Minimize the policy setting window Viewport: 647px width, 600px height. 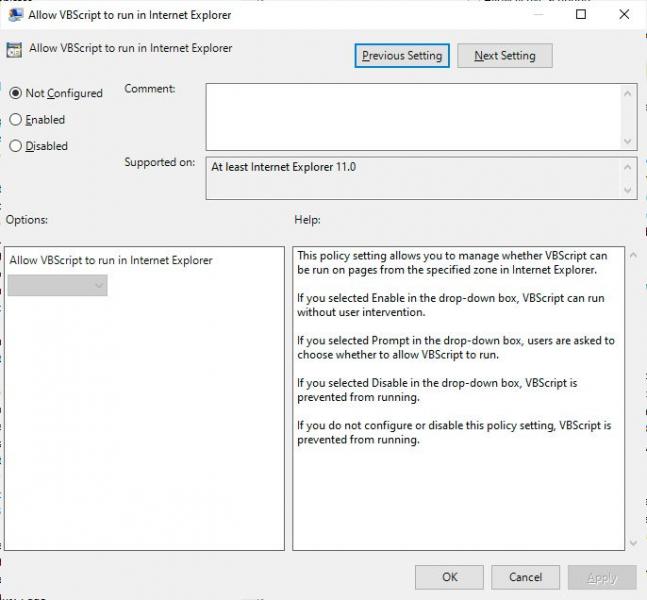(x=537, y=15)
